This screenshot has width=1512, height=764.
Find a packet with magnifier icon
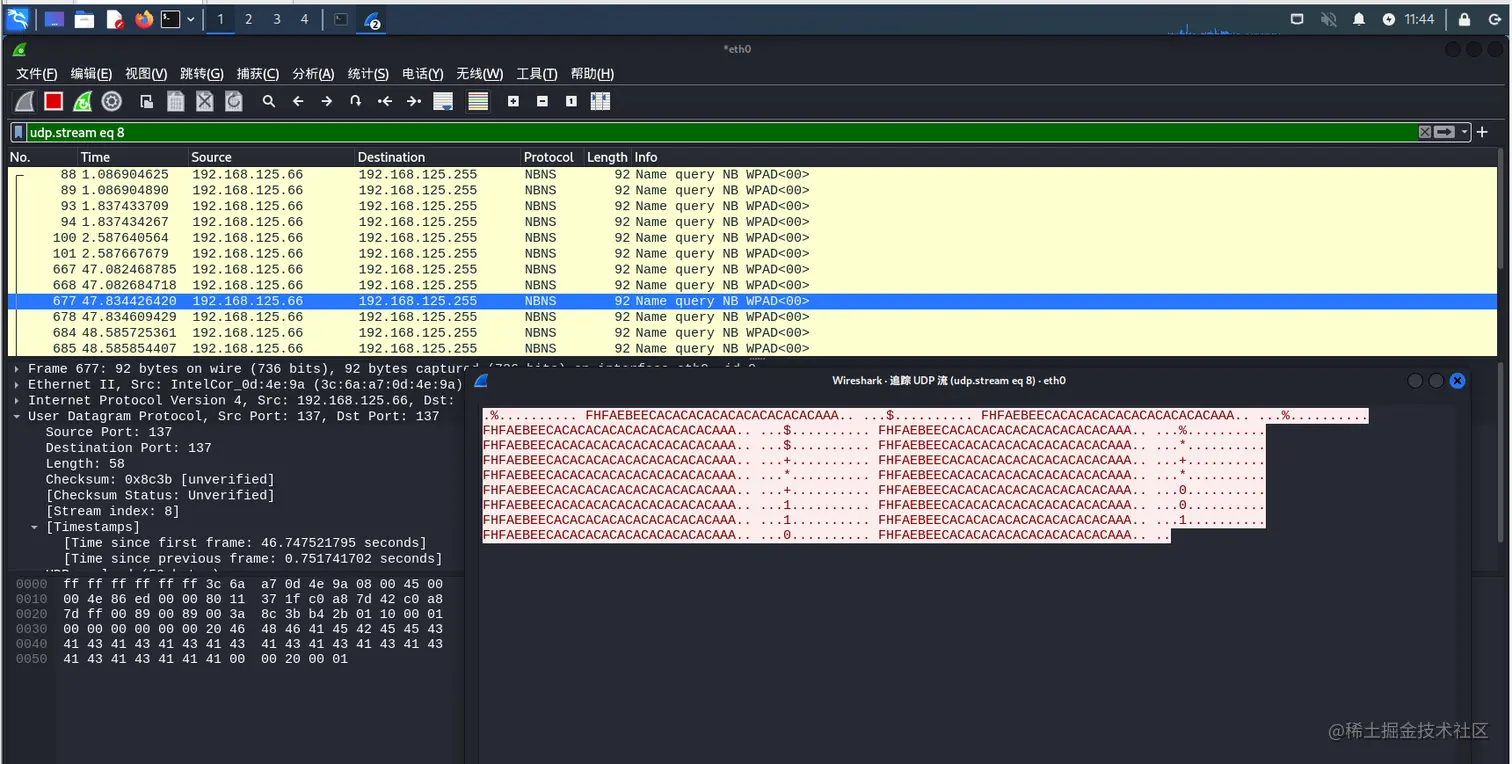(x=269, y=101)
